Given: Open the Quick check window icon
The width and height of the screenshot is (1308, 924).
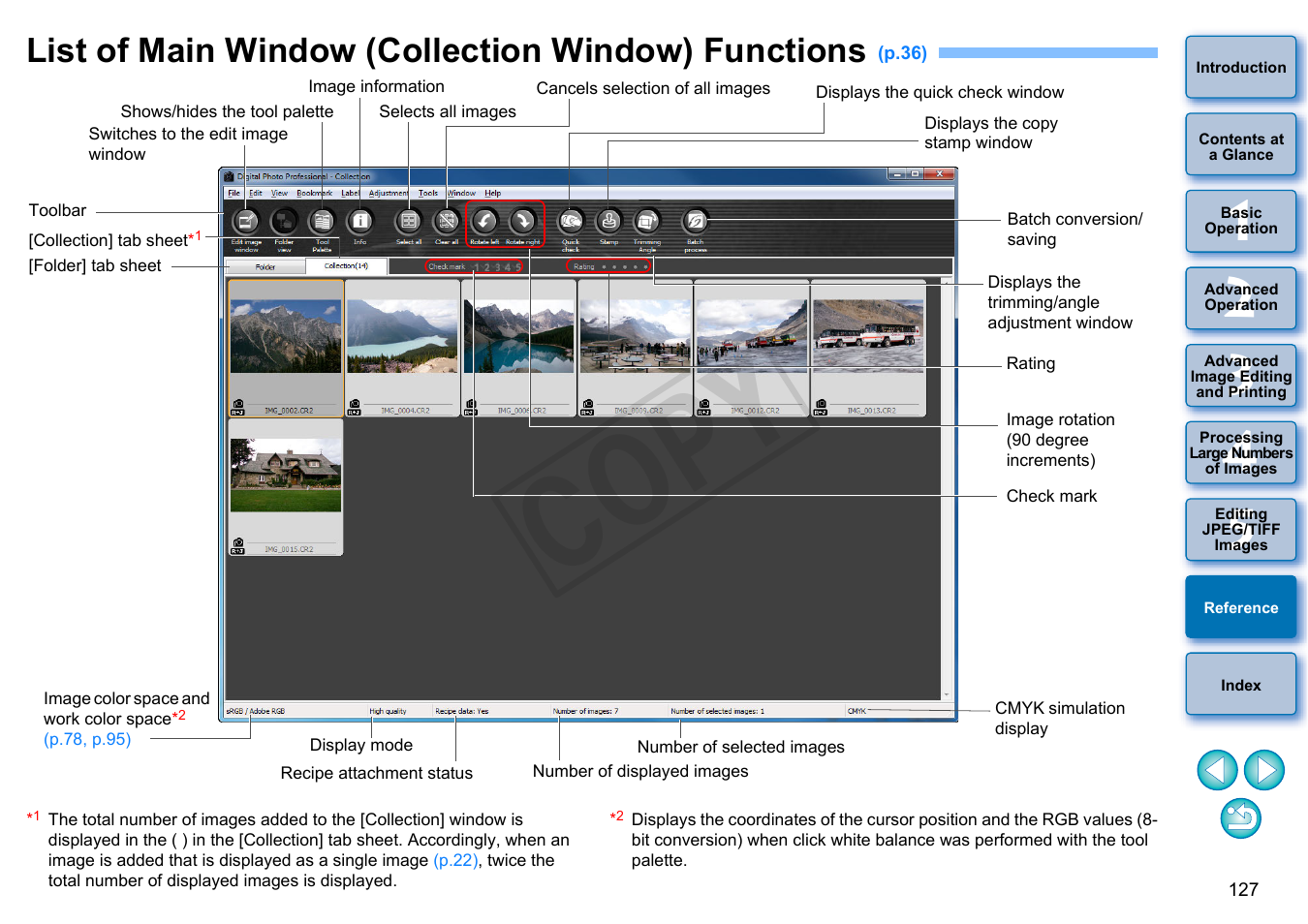Looking at the screenshot, I should [x=571, y=222].
